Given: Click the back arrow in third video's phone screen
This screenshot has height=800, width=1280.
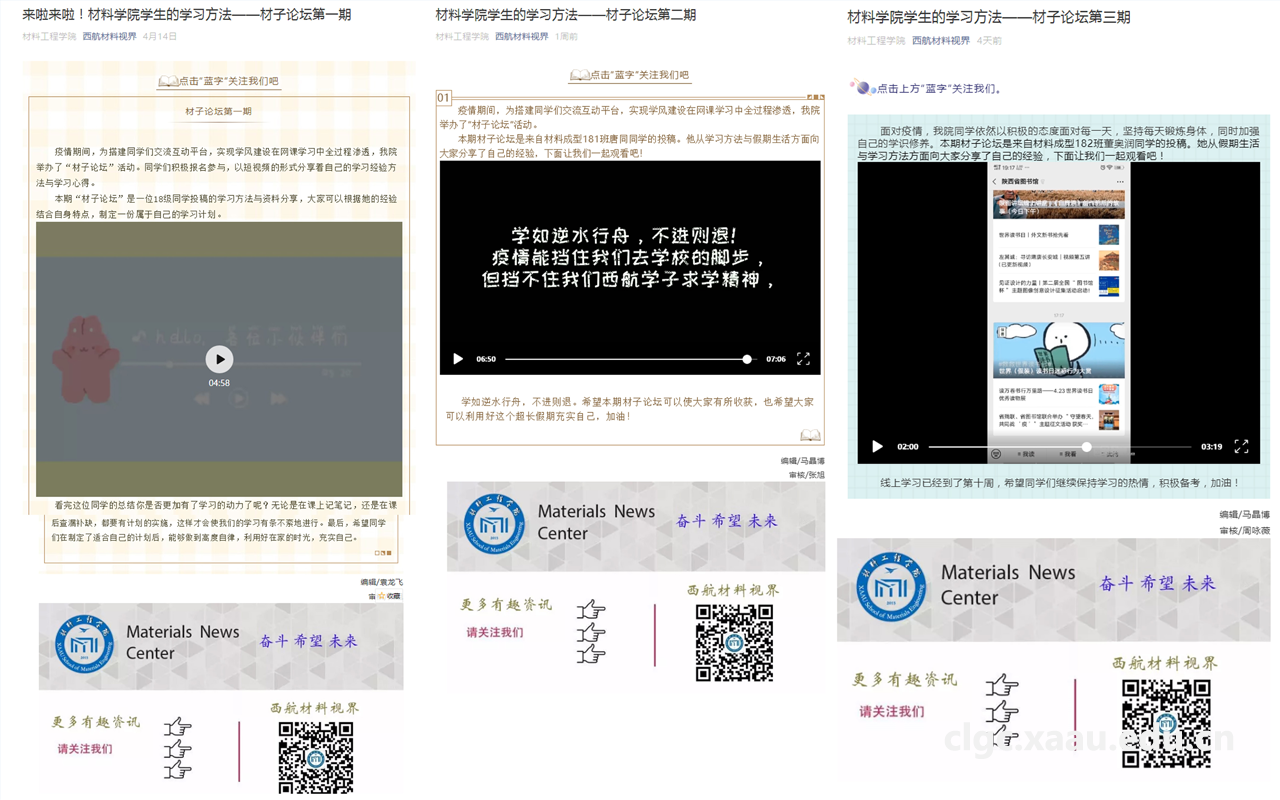Looking at the screenshot, I should [995, 182].
